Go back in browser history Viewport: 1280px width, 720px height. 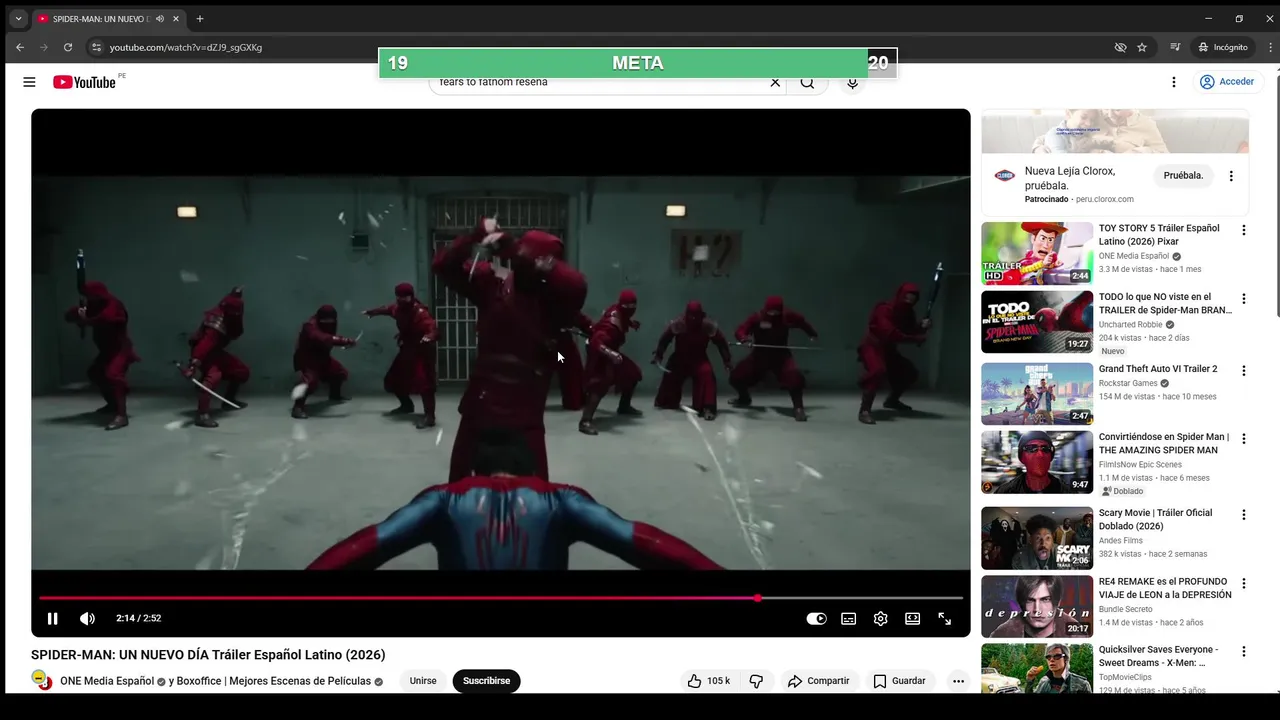20,47
